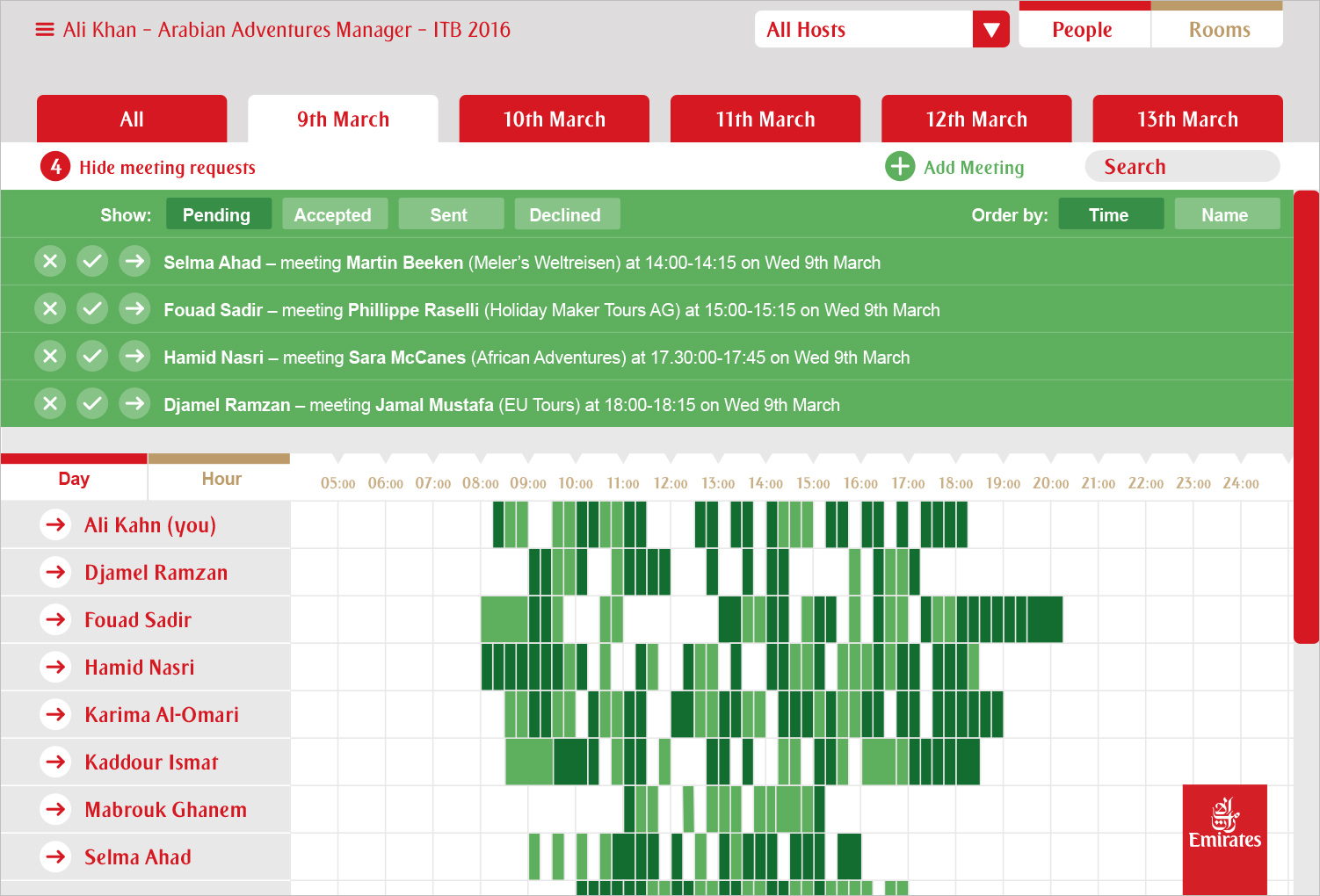Accept Djamel Ramzan's meeting request
The width and height of the screenshot is (1320, 896).
point(92,404)
